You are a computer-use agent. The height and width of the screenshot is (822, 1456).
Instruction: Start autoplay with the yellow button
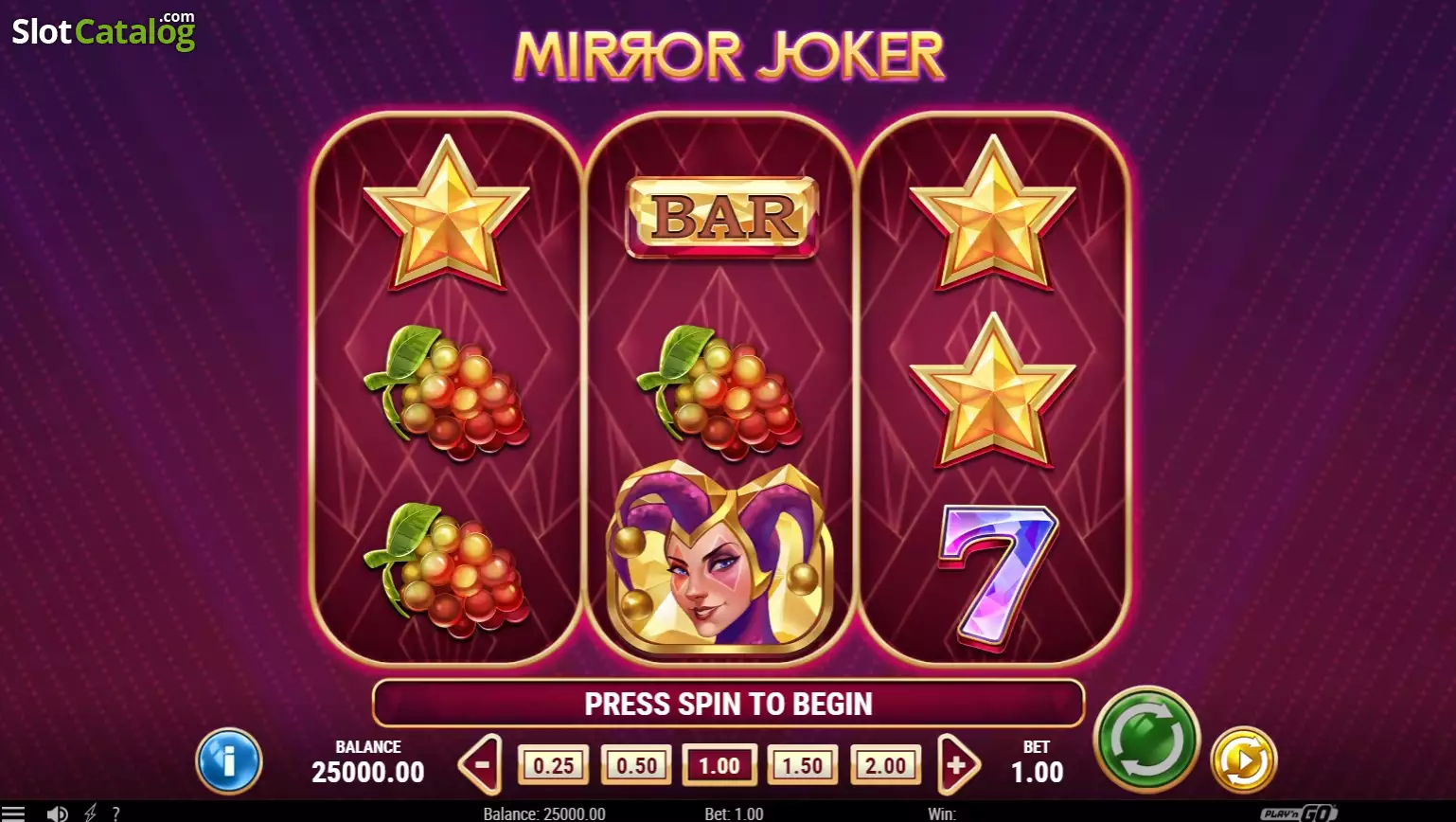click(1244, 759)
